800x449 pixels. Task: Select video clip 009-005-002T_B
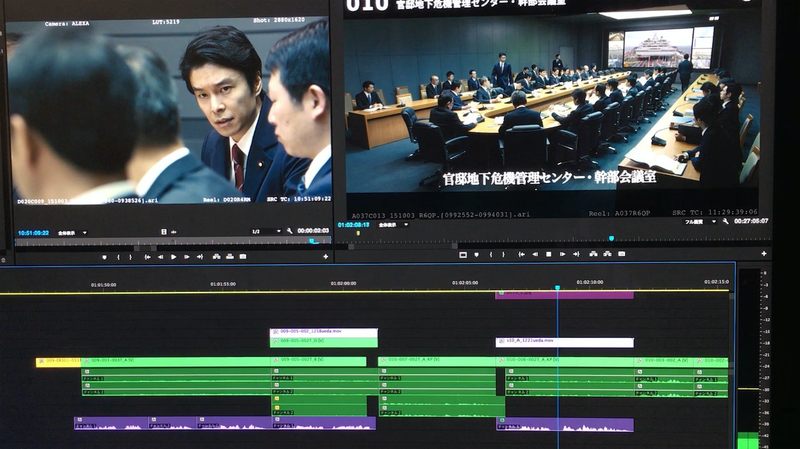318,361
